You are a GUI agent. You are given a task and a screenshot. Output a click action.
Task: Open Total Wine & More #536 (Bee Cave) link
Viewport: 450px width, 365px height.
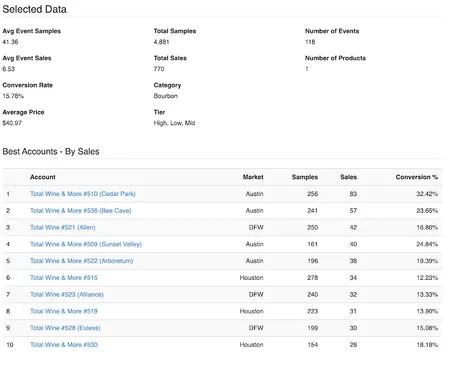[81, 211]
